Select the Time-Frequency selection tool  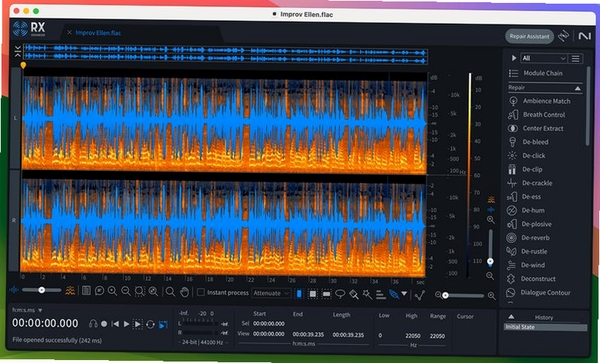pyautogui.click(x=313, y=294)
